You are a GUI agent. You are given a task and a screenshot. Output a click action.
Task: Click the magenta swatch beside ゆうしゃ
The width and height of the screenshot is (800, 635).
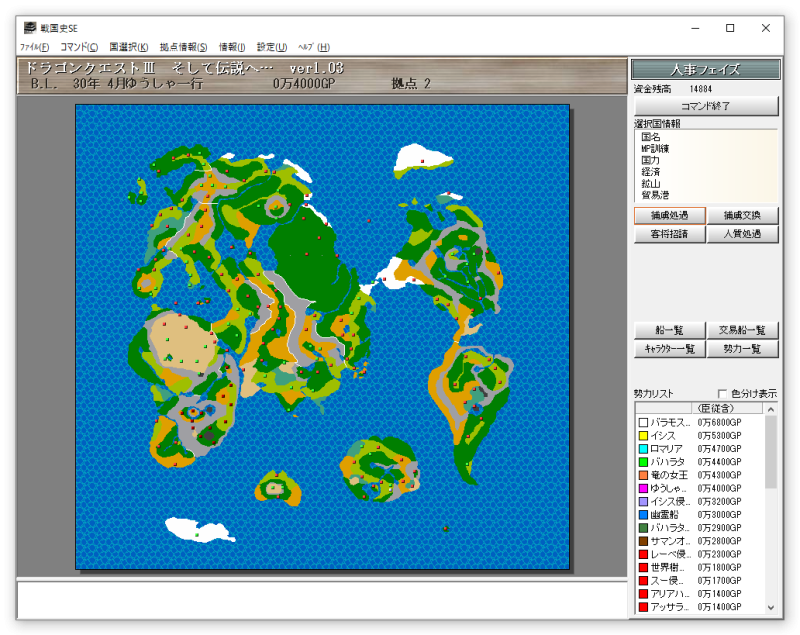coord(643,489)
